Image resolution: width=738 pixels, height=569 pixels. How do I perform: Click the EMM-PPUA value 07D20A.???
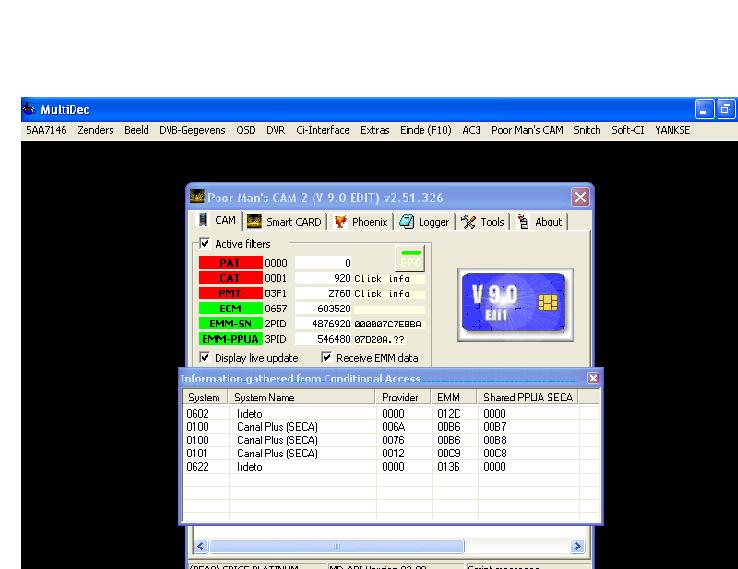coord(379,339)
